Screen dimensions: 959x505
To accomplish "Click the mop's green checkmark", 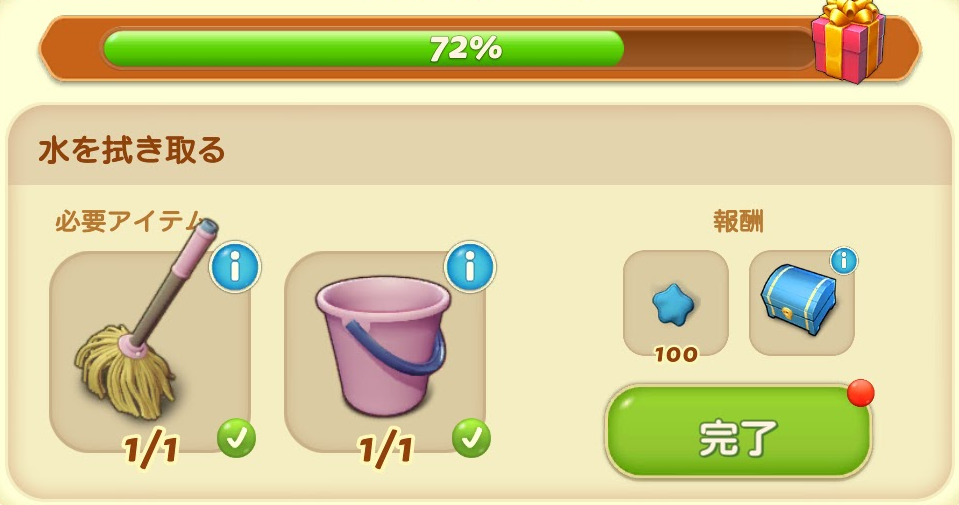I will (236, 438).
